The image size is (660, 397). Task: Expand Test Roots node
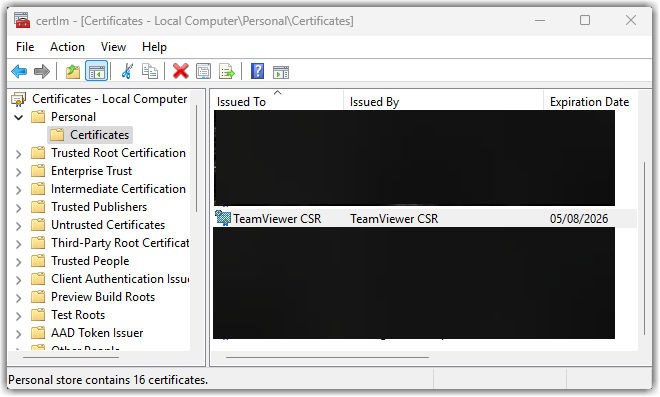[x=19, y=316]
